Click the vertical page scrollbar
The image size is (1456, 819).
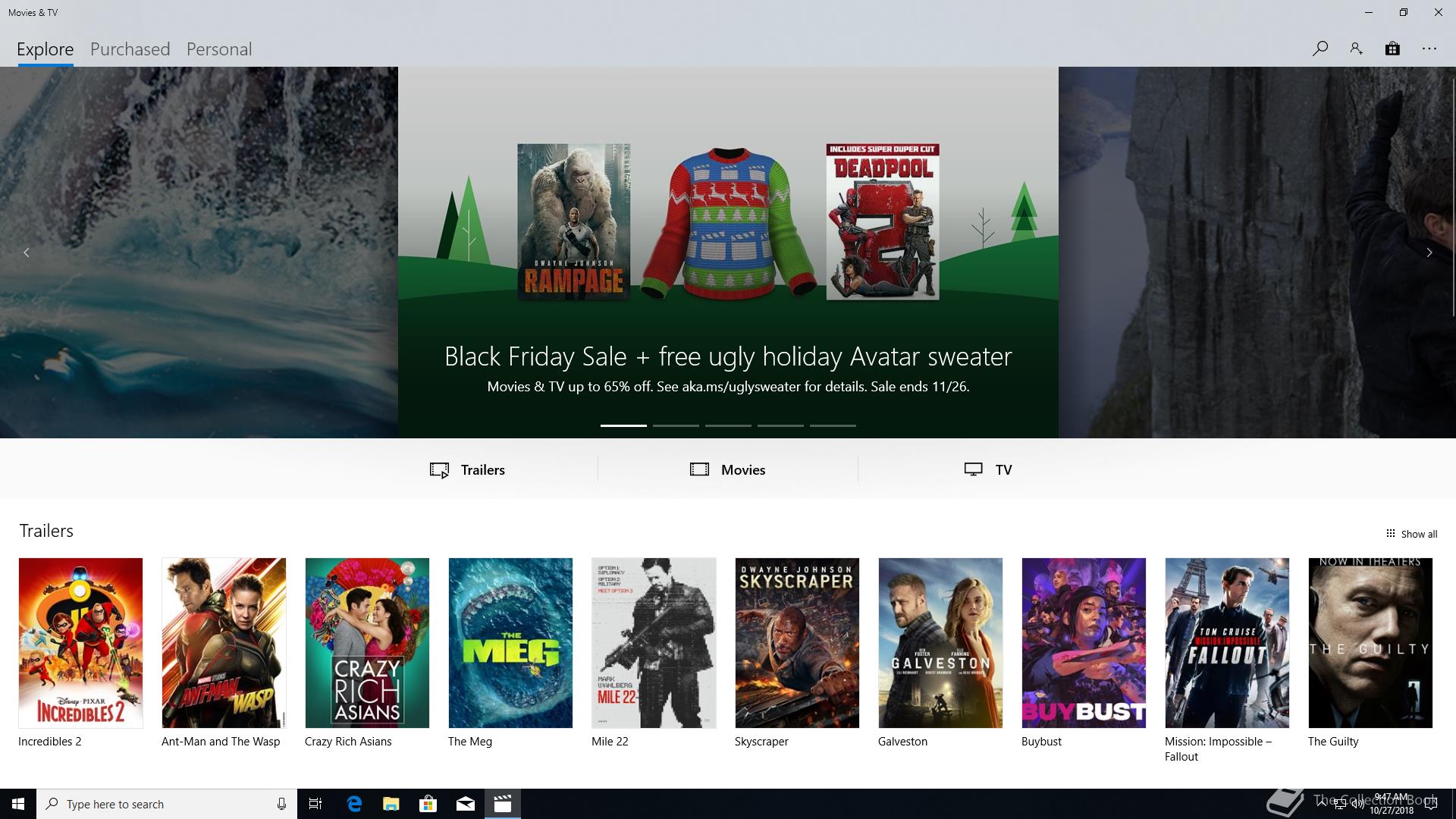point(1453,197)
